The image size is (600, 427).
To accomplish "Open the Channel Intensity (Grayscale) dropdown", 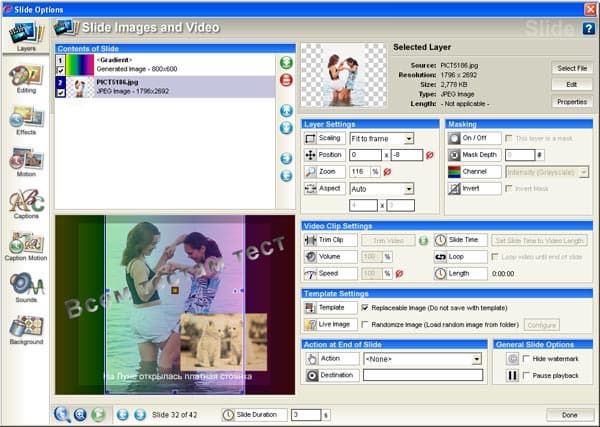I will 584,172.
